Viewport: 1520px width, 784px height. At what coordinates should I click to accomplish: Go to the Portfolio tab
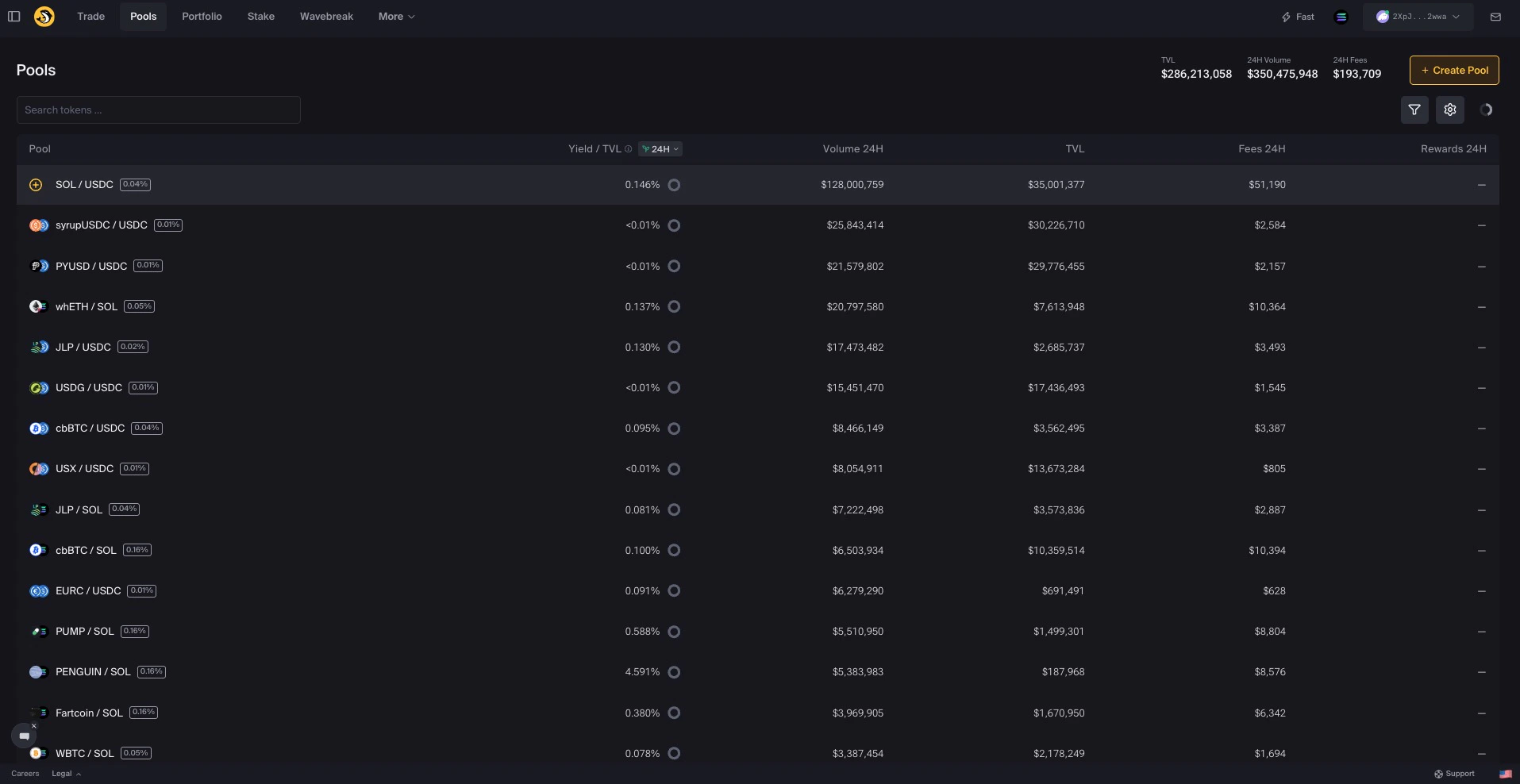[202, 17]
